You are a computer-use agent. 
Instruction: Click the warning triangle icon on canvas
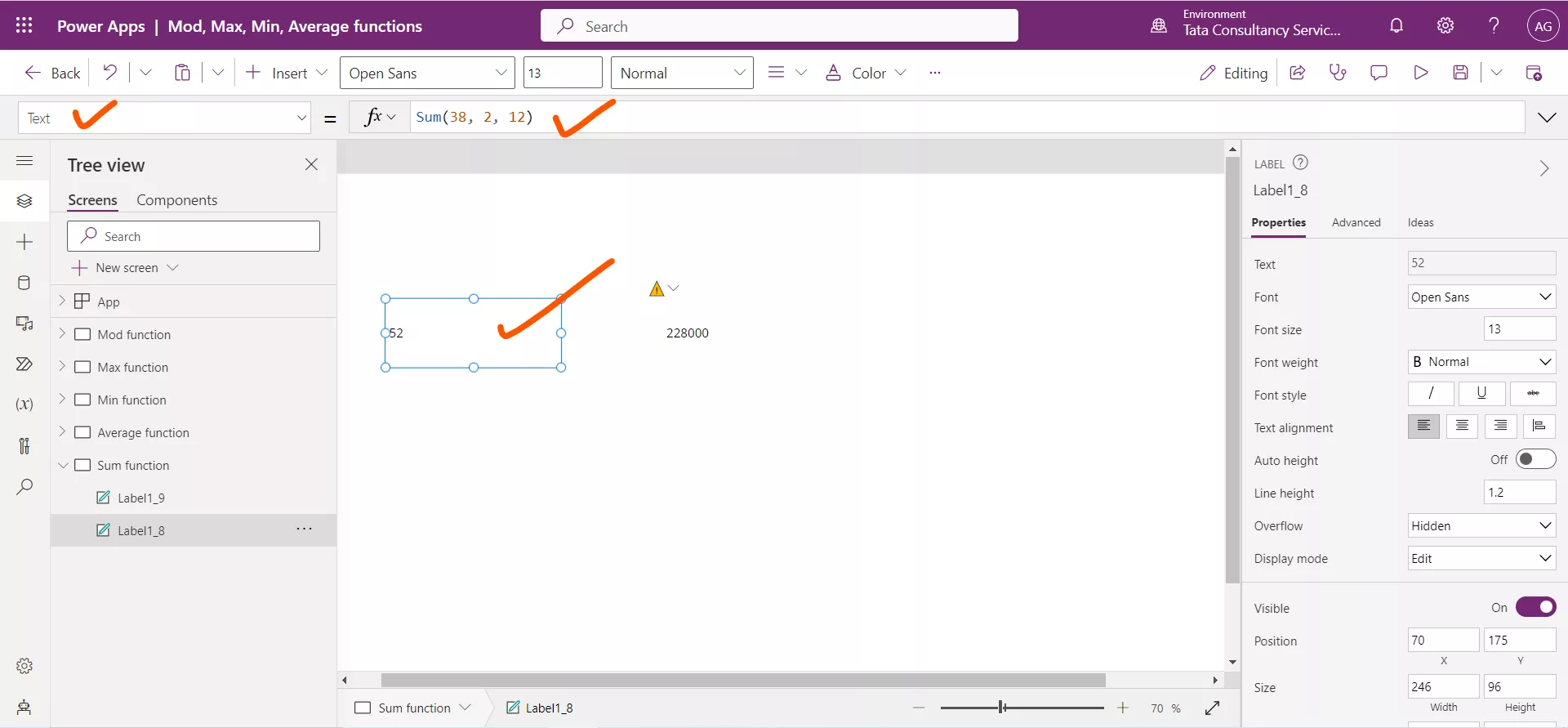pyautogui.click(x=657, y=288)
